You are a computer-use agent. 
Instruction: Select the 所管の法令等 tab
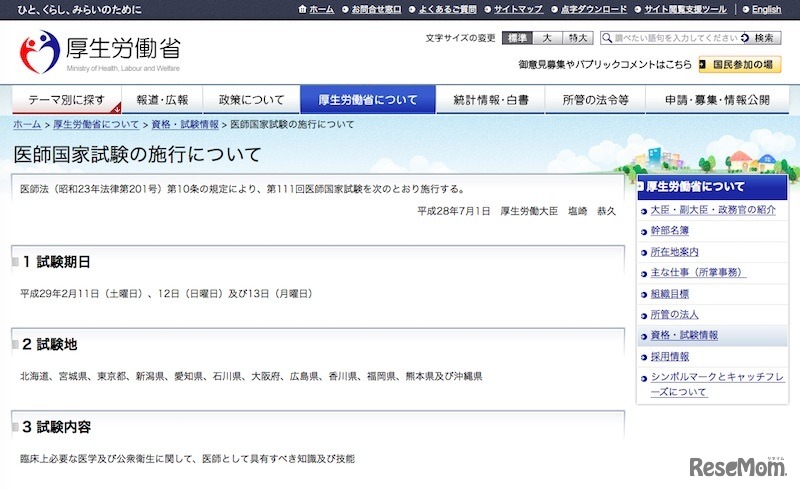(x=595, y=100)
